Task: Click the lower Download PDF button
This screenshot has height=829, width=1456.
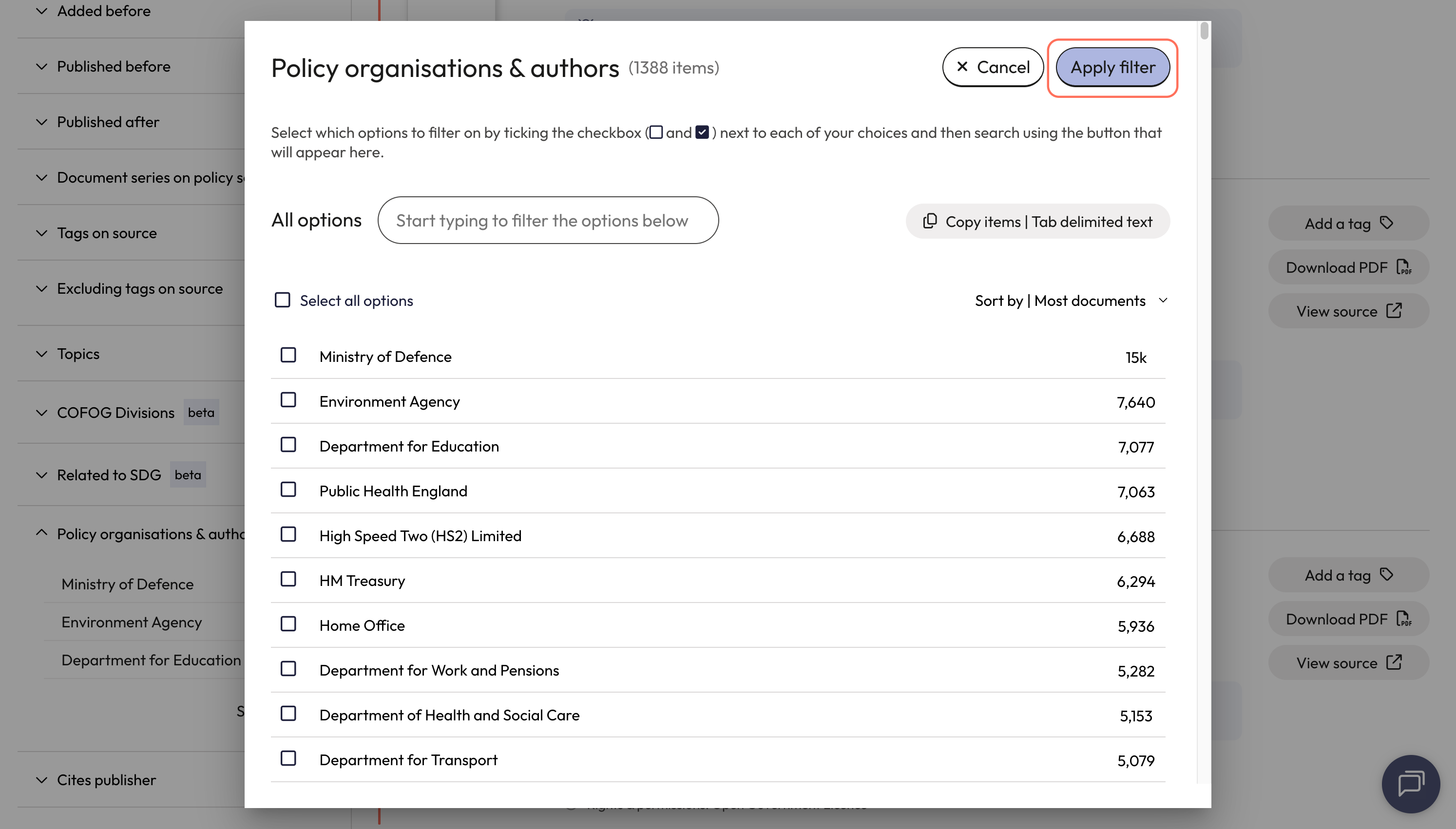Action: (x=1348, y=619)
